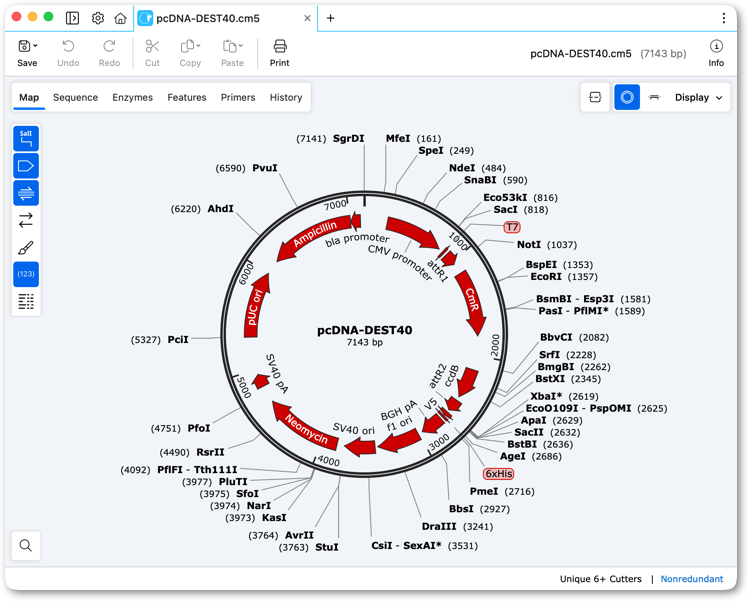Select the XbaI* enzyme label
This screenshot has width=748, height=601.
point(546,396)
